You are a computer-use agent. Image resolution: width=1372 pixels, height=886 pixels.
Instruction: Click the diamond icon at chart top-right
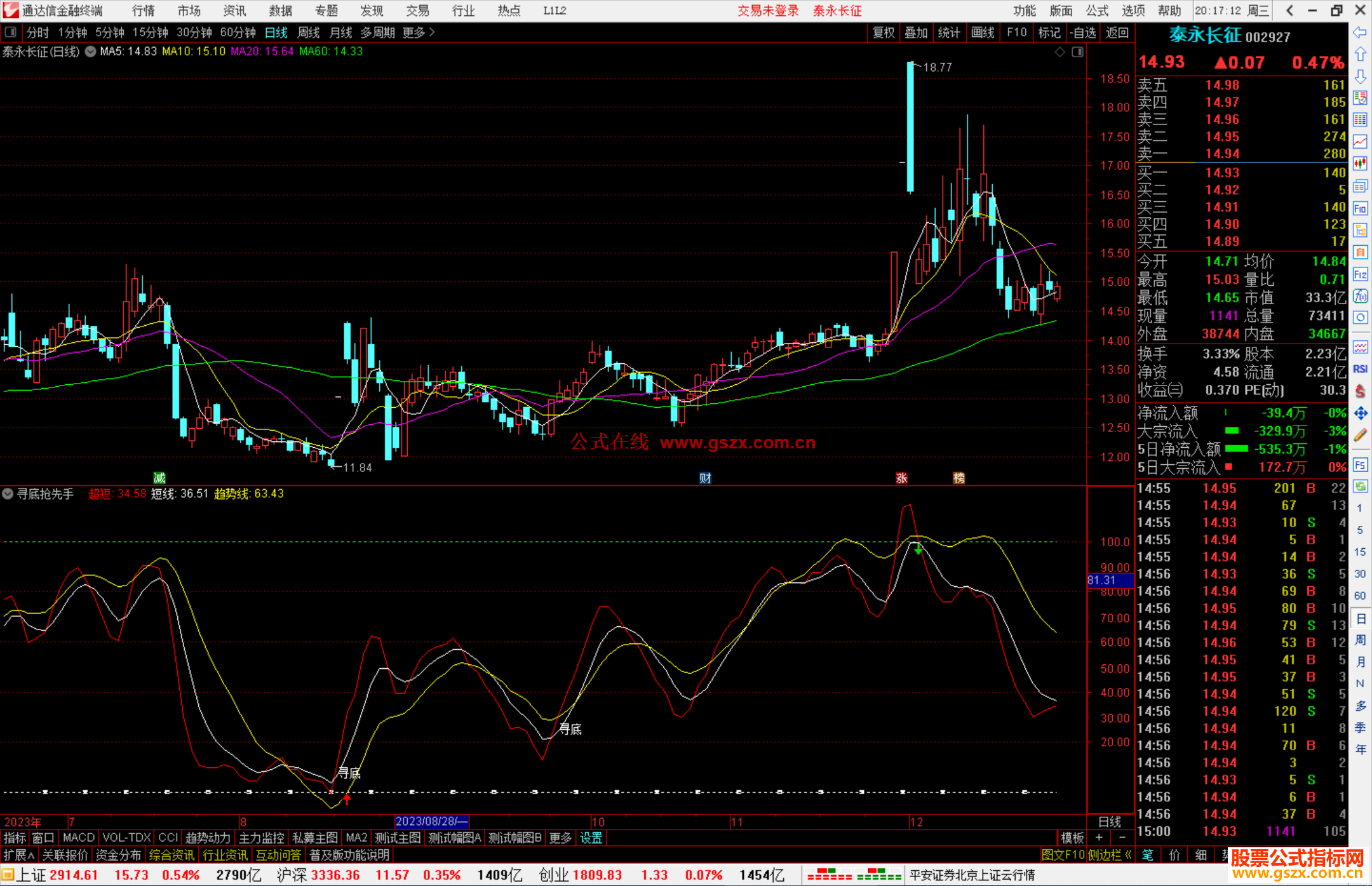pos(1059,52)
